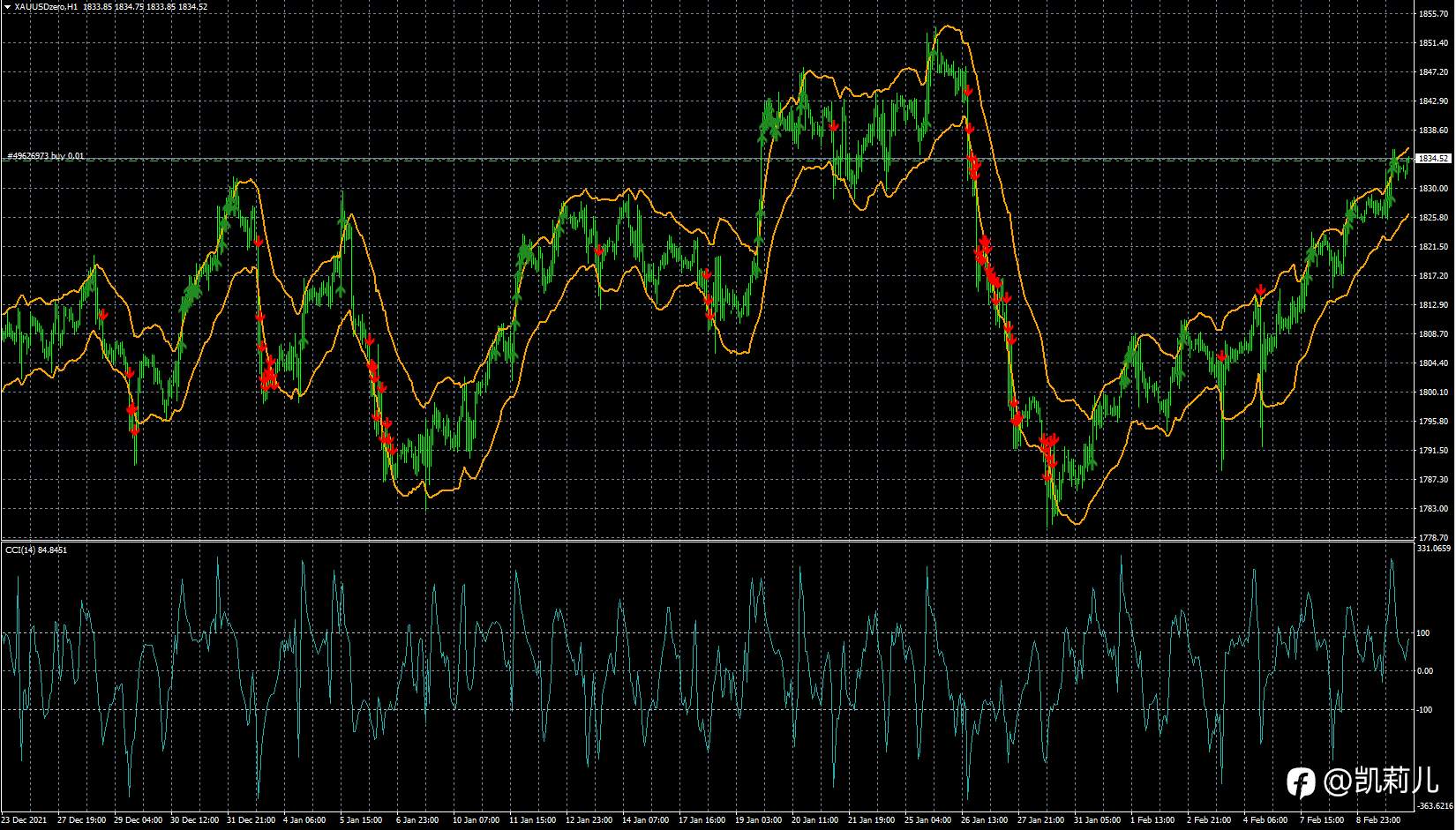1456x830 pixels.
Task: Click the 1783.00 price axis label
Action: click(x=1433, y=509)
